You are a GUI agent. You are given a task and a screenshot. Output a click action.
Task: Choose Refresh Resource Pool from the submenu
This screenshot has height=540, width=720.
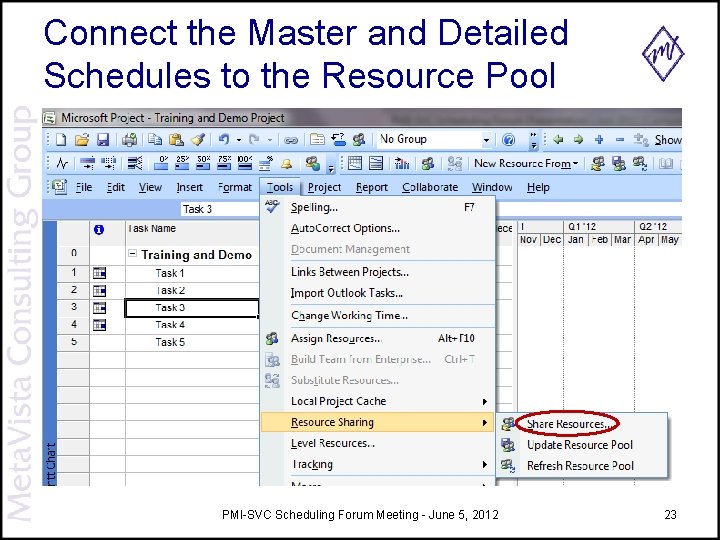581,466
